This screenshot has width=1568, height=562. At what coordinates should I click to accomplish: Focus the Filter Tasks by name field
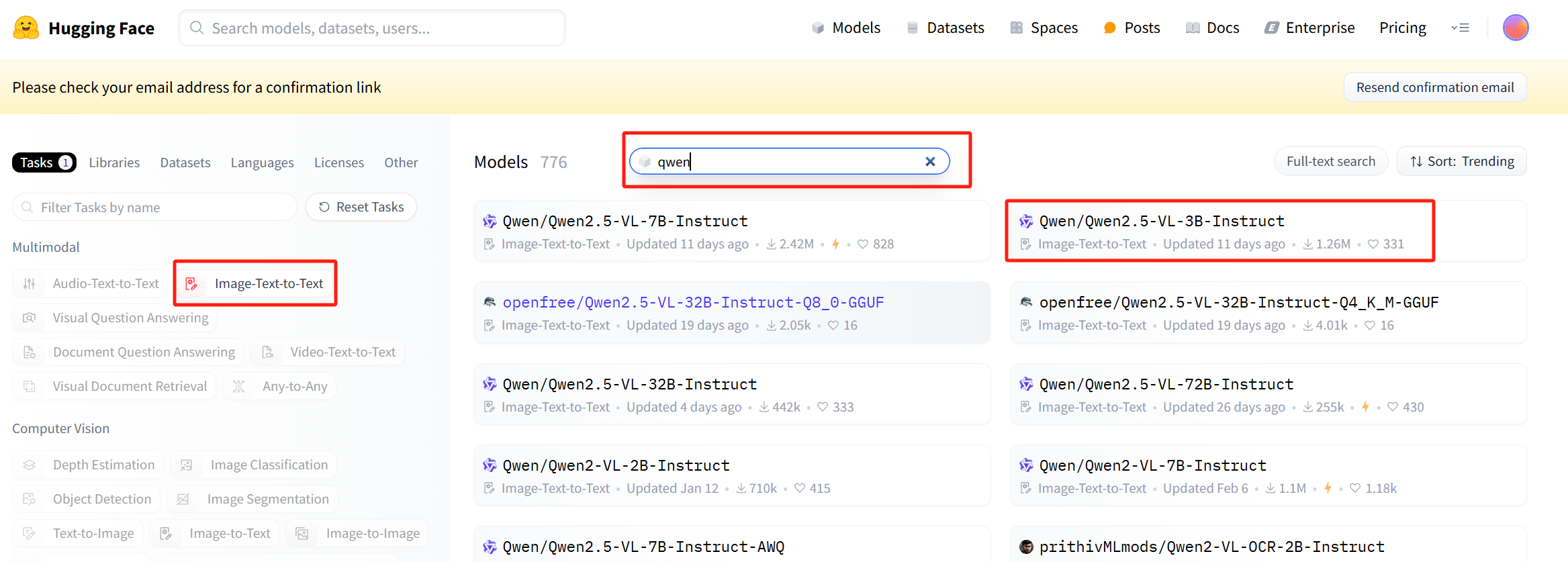(154, 207)
